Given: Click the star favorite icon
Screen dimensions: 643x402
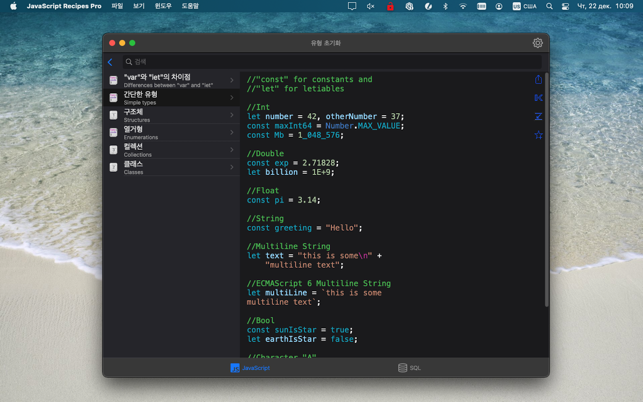Looking at the screenshot, I should [538, 135].
